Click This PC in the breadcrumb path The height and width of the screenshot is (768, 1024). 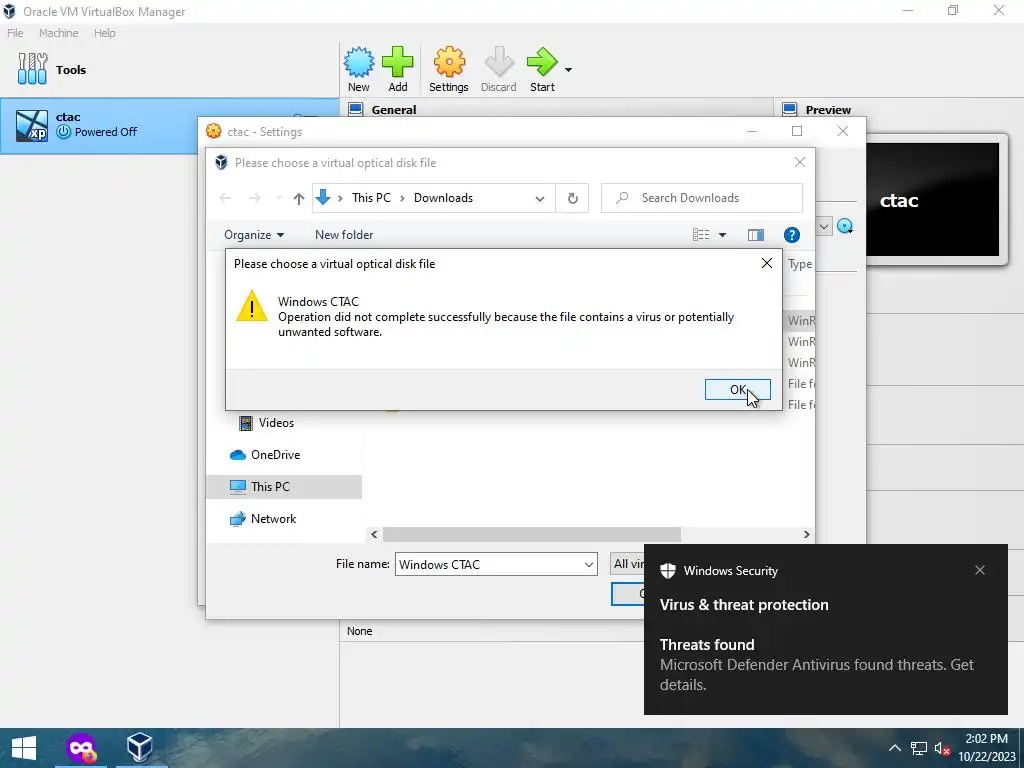coord(371,198)
